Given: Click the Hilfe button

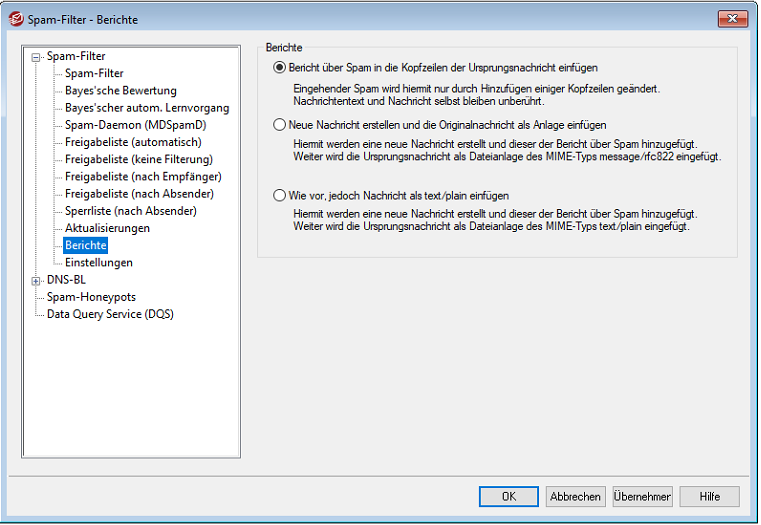Looking at the screenshot, I should click(709, 496).
